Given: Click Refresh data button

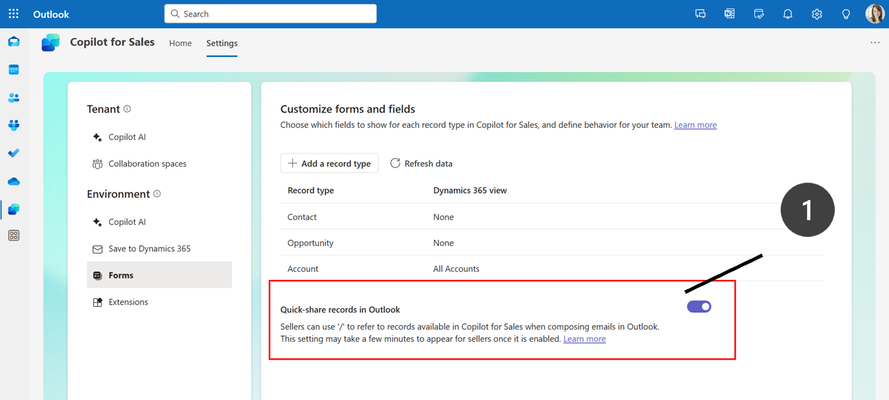Looking at the screenshot, I should [x=421, y=163].
